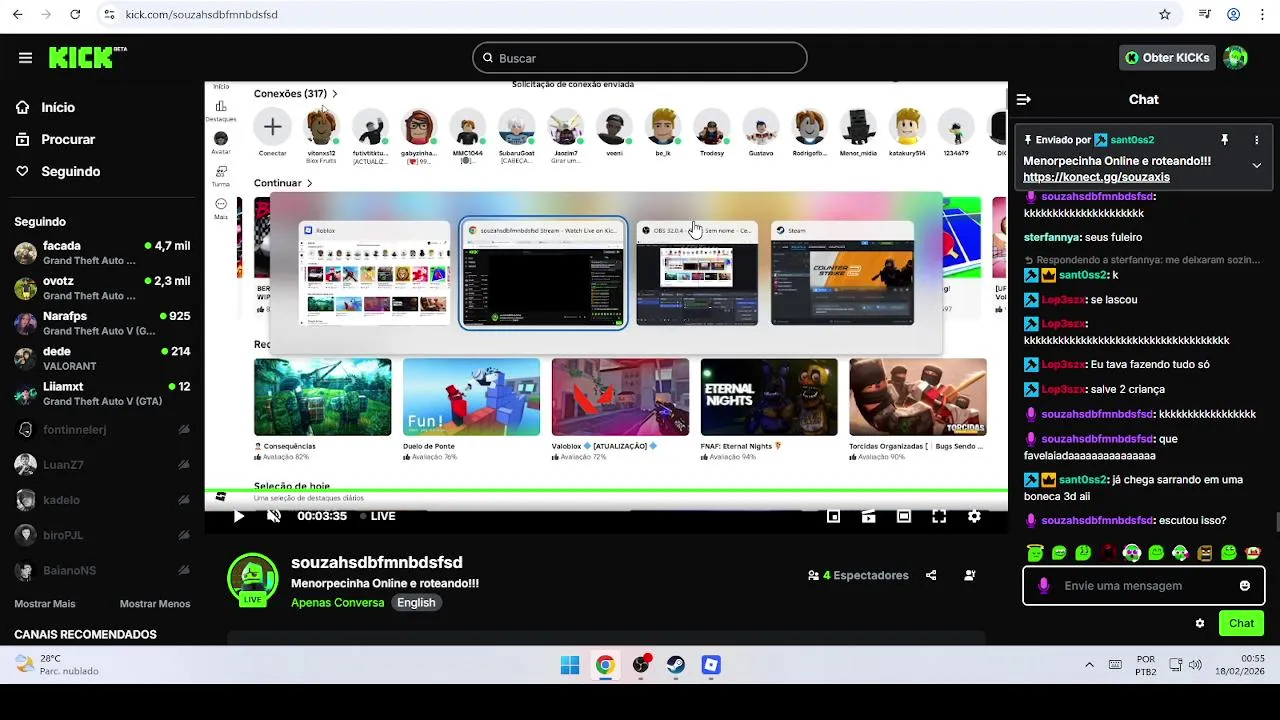Open followed channel ovotz
This screenshot has height=720, width=1280.
click(x=102, y=288)
